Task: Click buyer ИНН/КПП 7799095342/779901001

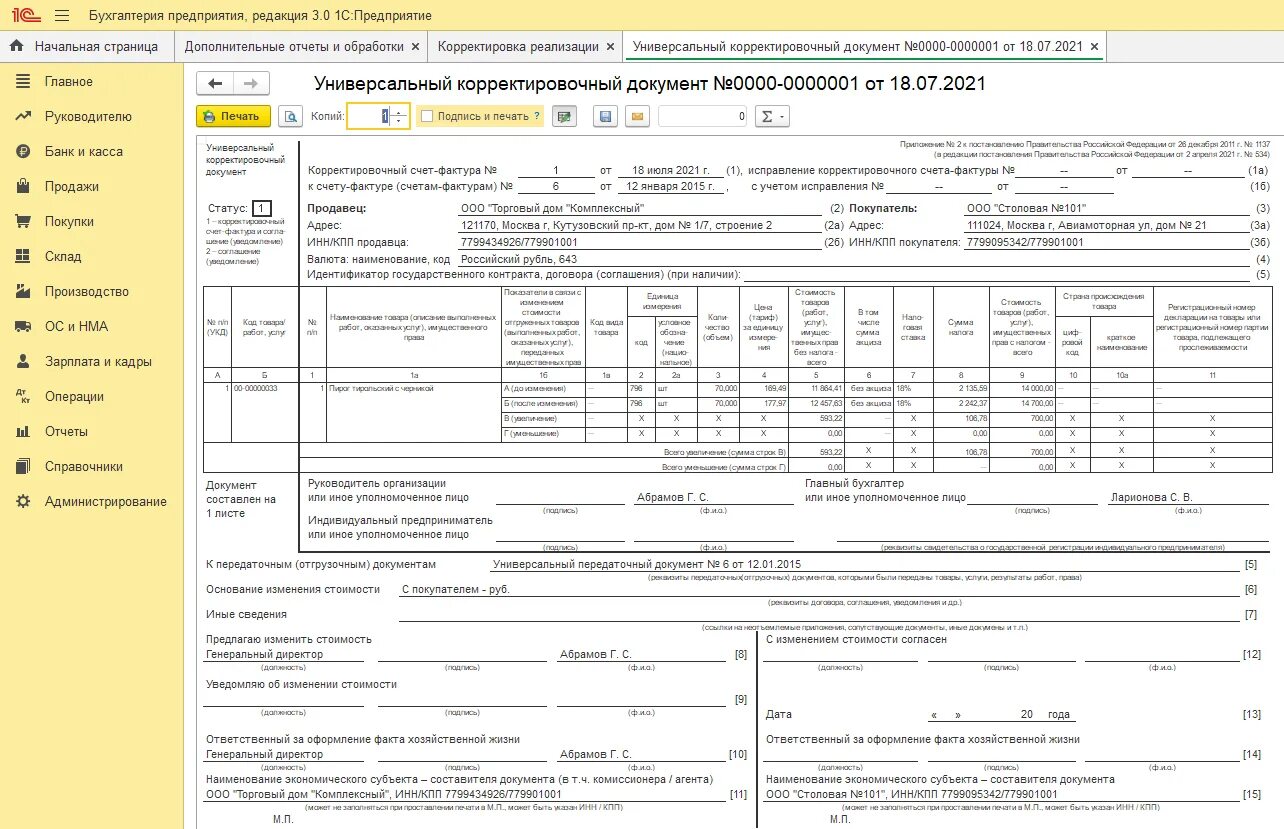Action: click(x=1026, y=242)
